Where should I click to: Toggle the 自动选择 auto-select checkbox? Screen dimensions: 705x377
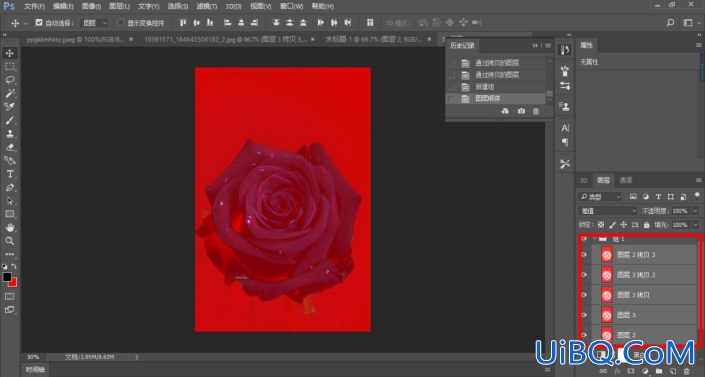[x=39, y=22]
